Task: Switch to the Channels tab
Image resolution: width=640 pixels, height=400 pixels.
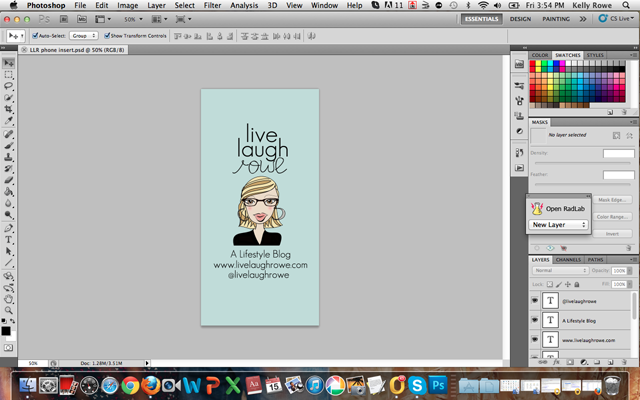Action: point(567,259)
